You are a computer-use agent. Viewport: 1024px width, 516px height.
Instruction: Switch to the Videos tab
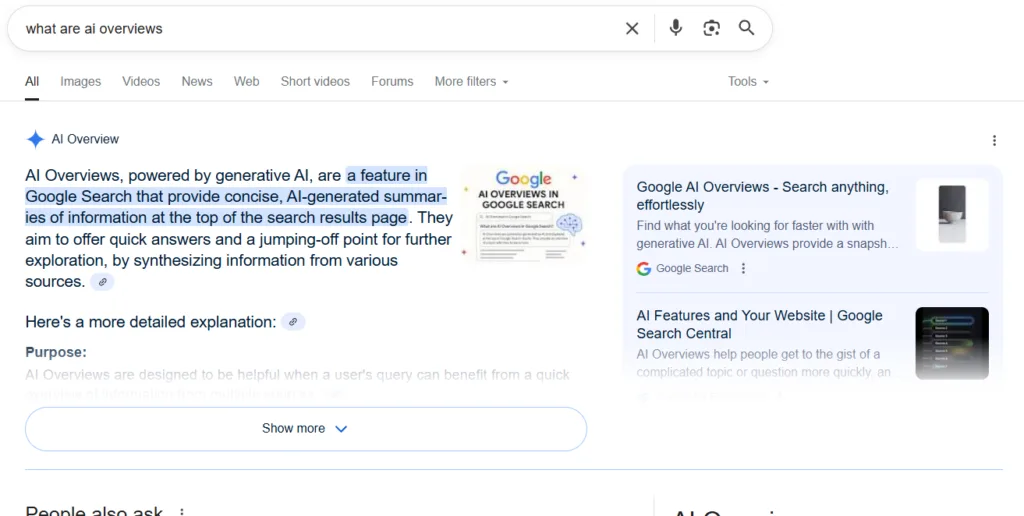[x=141, y=82]
